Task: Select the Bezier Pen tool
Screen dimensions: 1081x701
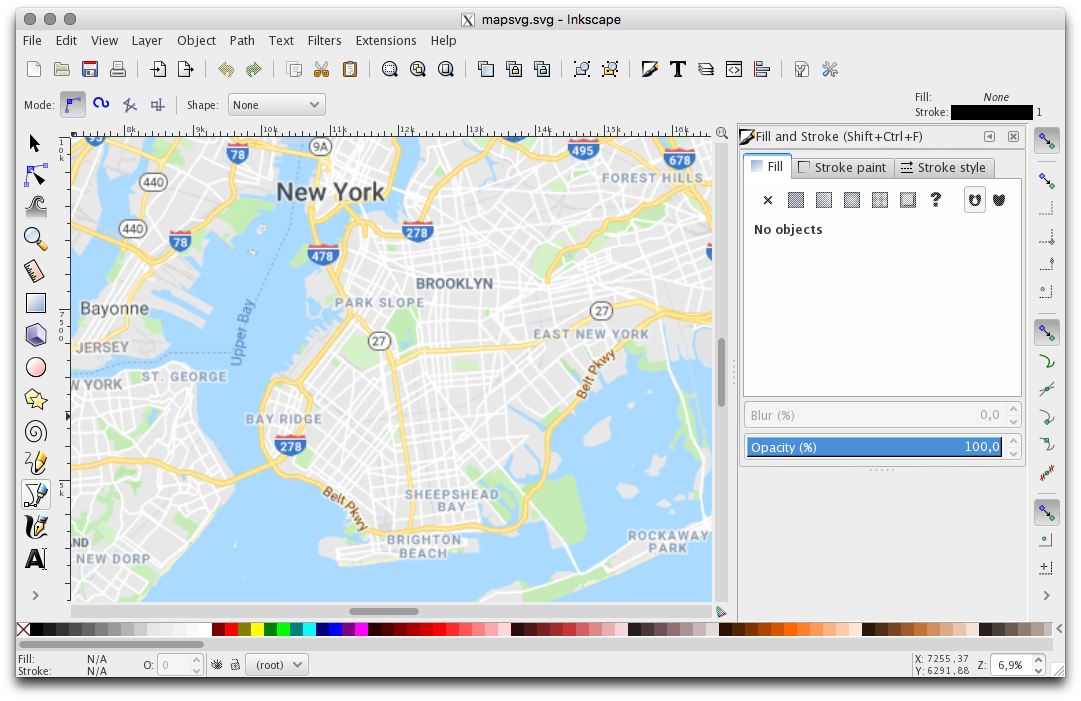Action: [35, 495]
